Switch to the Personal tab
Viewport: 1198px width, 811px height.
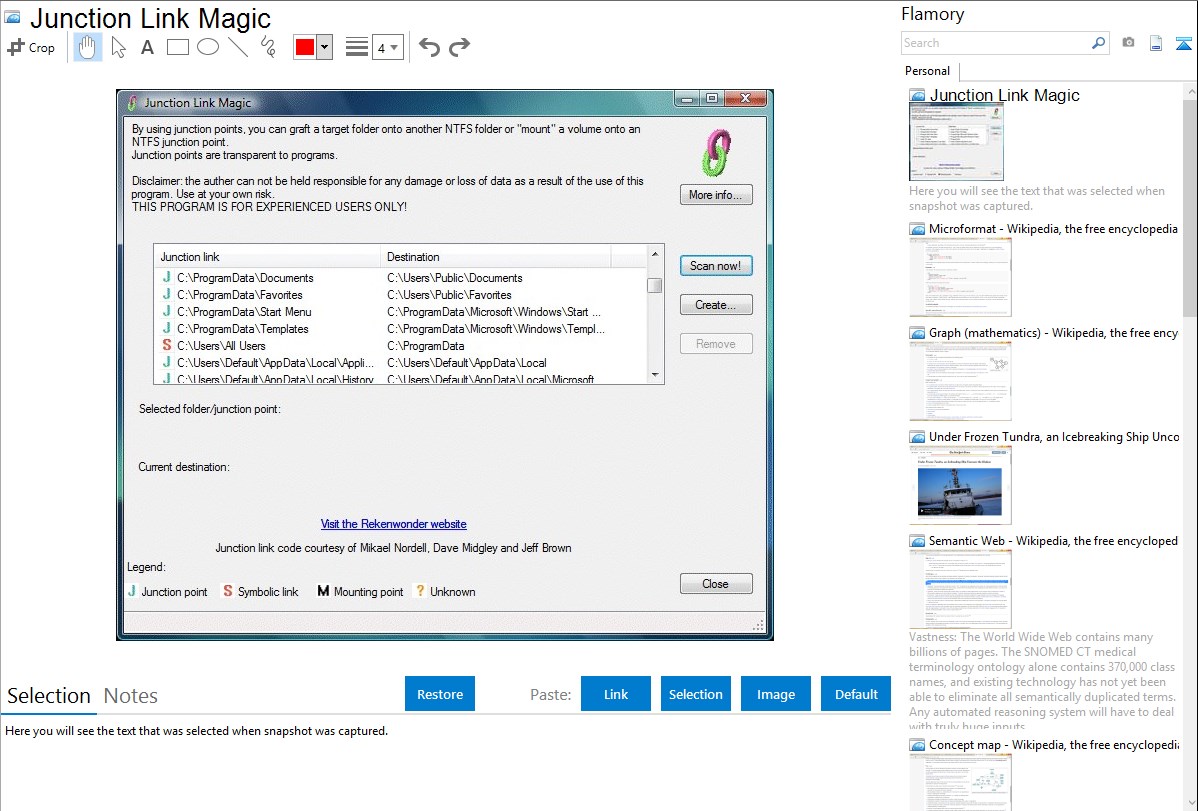click(928, 70)
